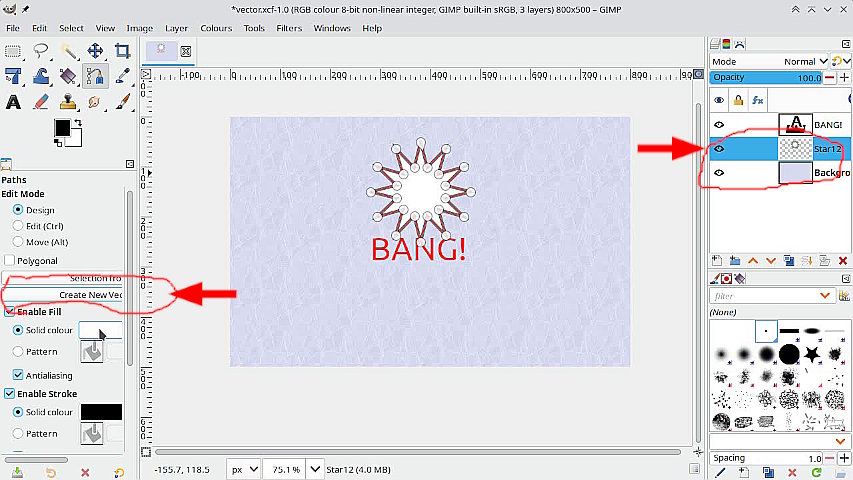This screenshot has width=853, height=480.
Task: Create a new layer in Layers panel
Action: (x=717, y=261)
